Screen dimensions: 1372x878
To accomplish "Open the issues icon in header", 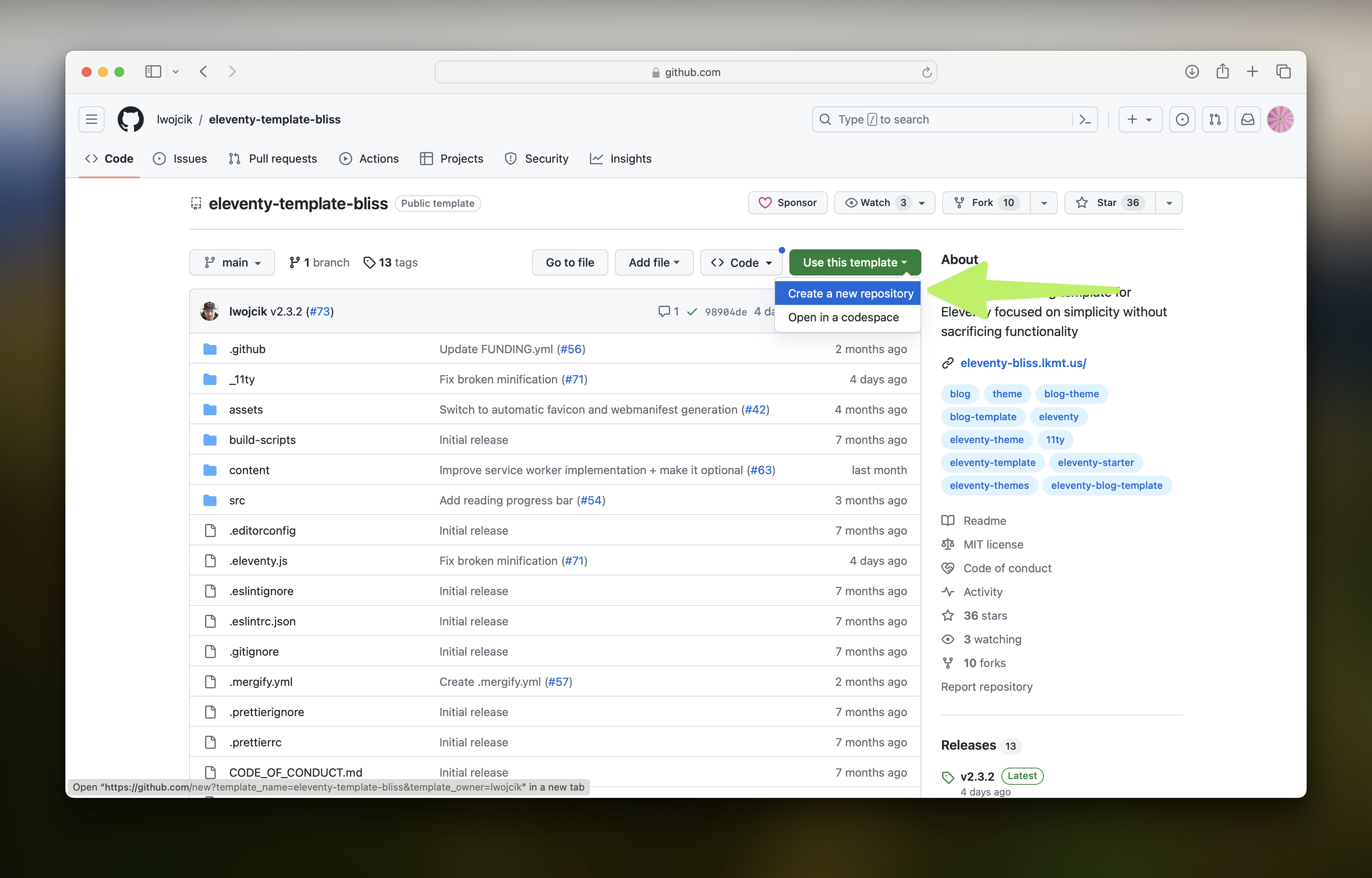I will point(1182,119).
